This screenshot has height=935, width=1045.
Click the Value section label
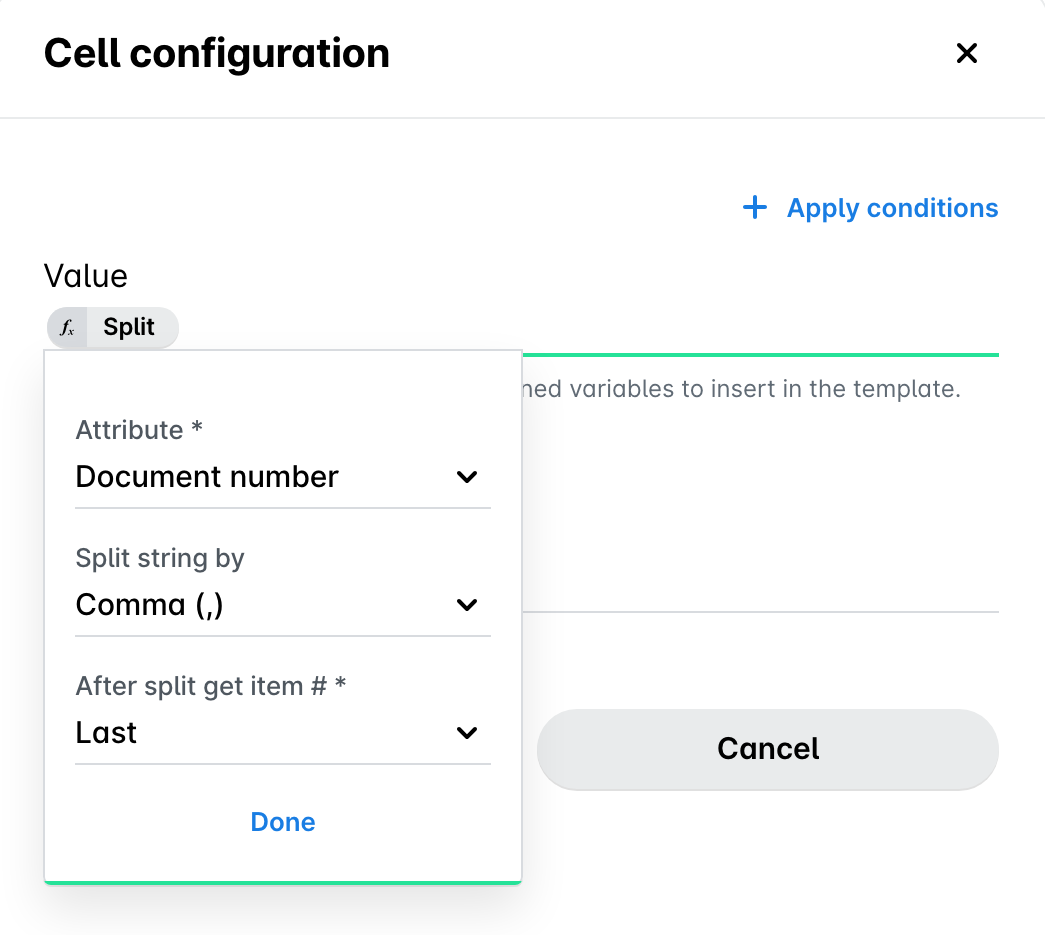[85, 276]
